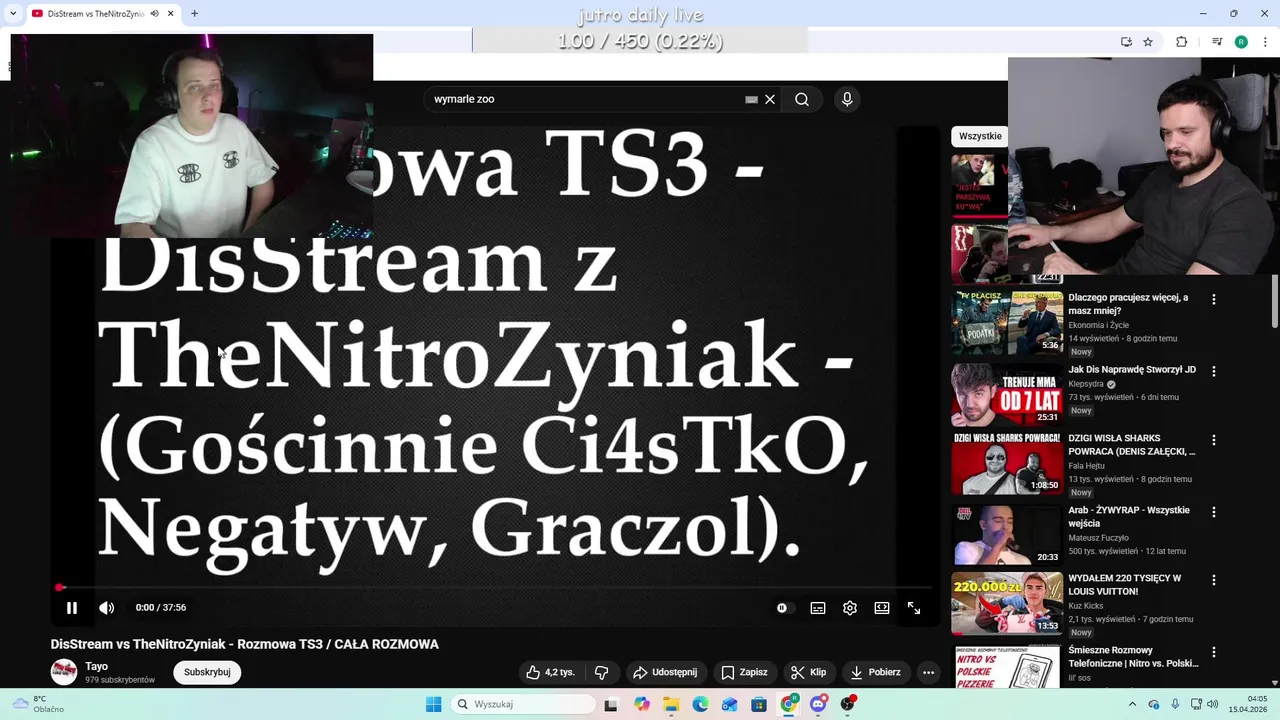Viewport: 1280px width, 720px height.
Task: Click the Wyszukaj taskbar search box
Action: click(523, 704)
